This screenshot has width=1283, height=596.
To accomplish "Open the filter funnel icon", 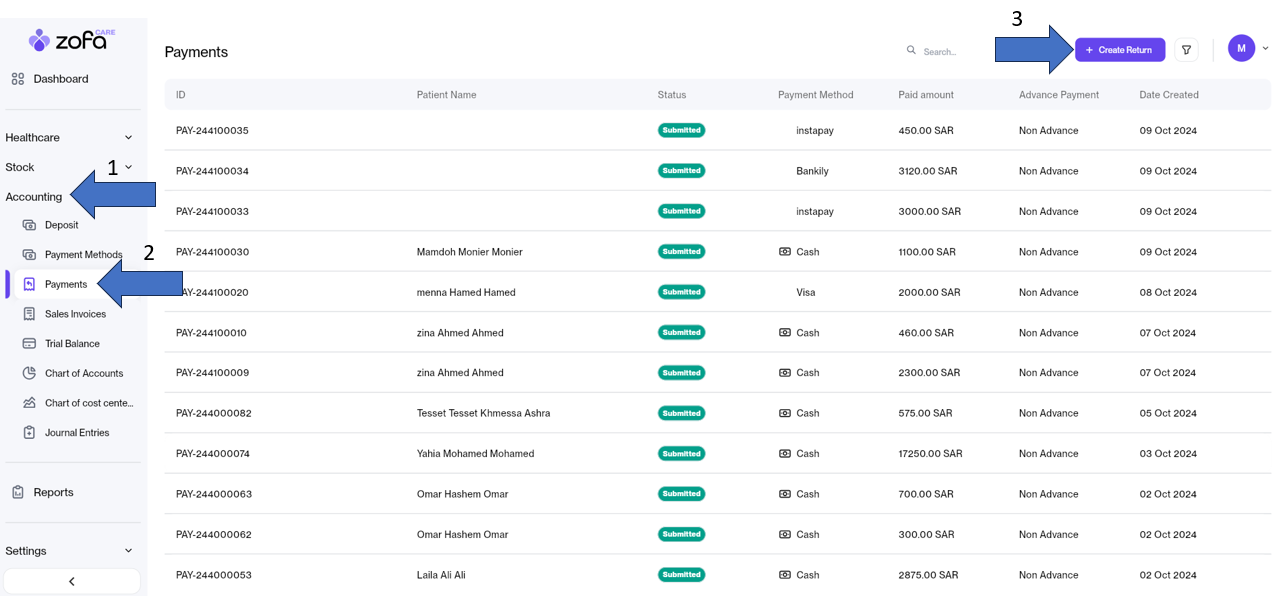I will tap(1186, 50).
